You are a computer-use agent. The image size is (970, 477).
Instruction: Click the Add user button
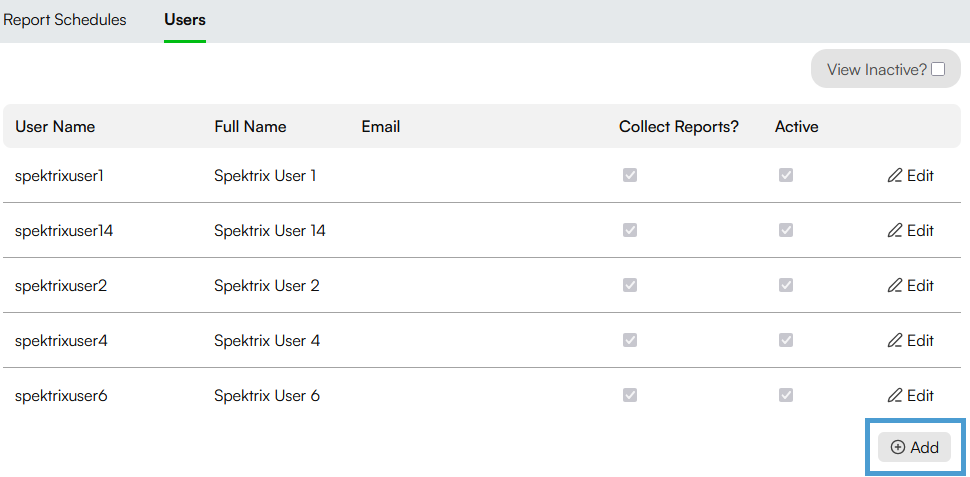[x=914, y=447]
